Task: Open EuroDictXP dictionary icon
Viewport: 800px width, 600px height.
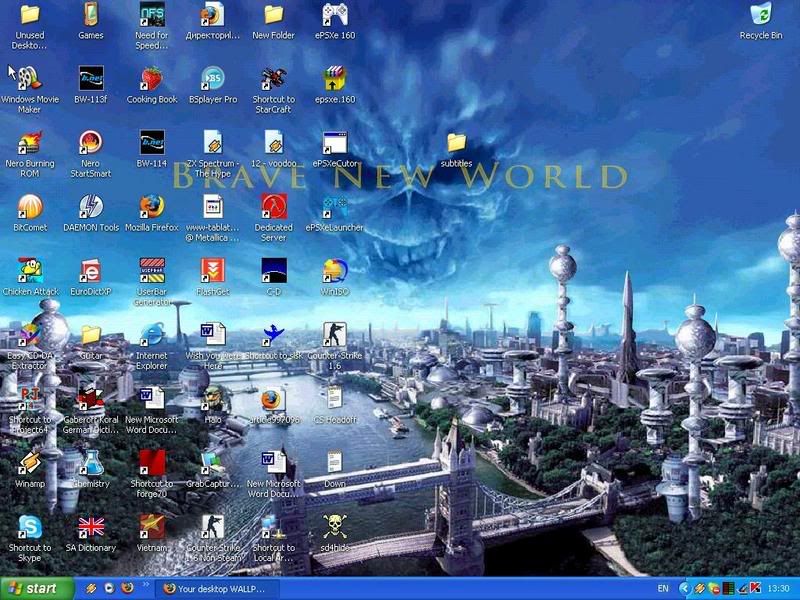Action: (x=91, y=271)
